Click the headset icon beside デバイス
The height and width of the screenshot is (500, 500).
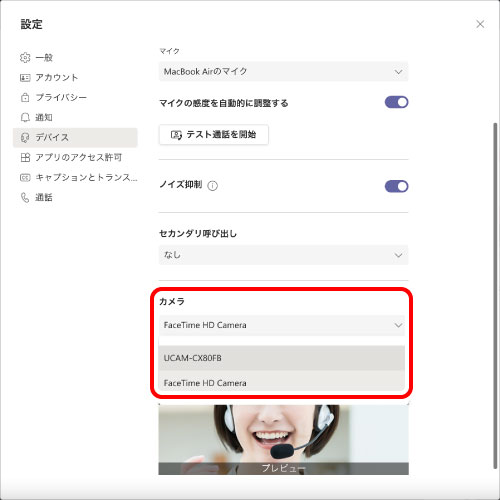25,137
